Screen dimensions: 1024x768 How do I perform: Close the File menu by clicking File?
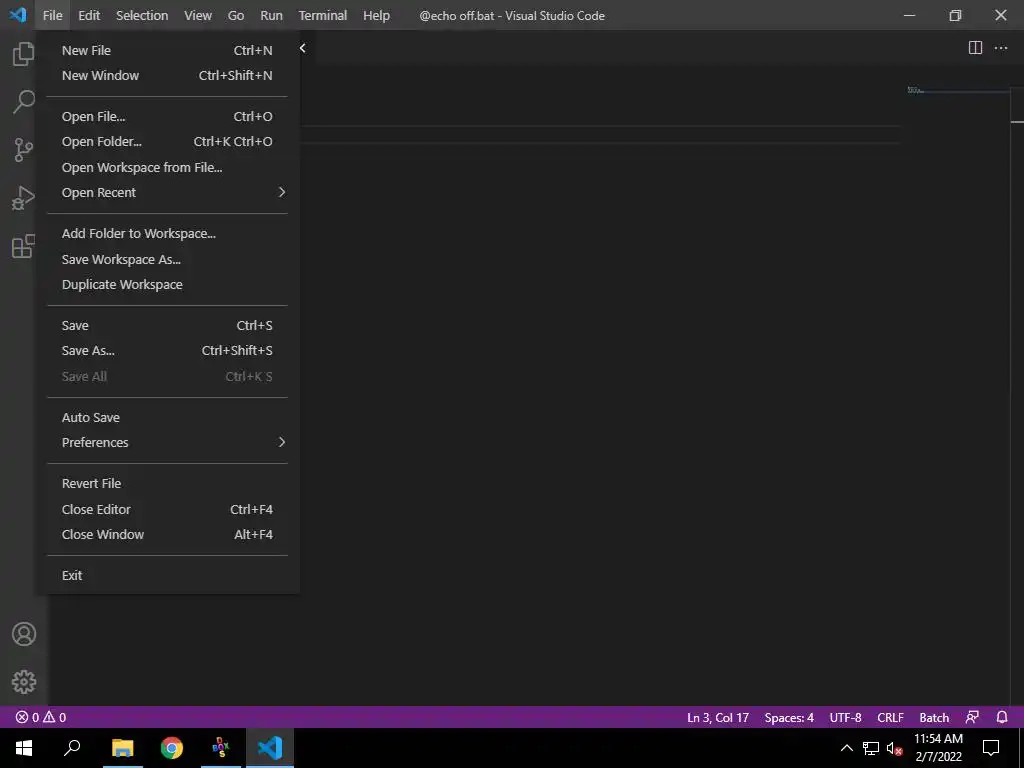pyautogui.click(x=52, y=15)
